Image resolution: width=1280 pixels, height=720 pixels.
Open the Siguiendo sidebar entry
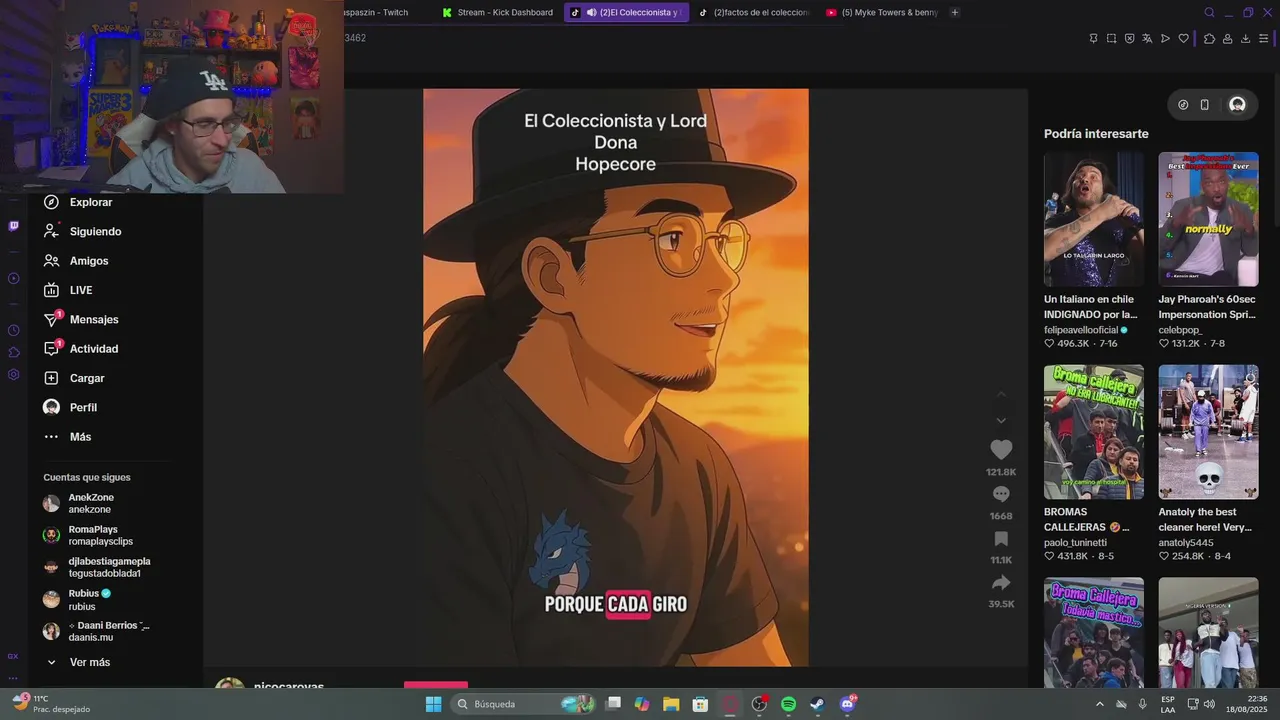[82, 231]
